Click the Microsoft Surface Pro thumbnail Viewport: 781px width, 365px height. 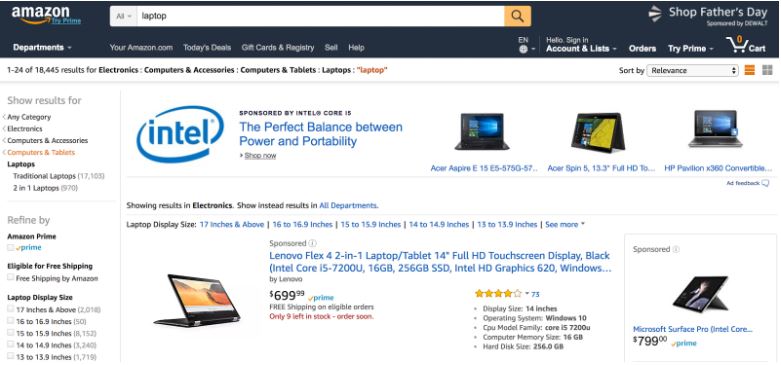pos(699,293)
